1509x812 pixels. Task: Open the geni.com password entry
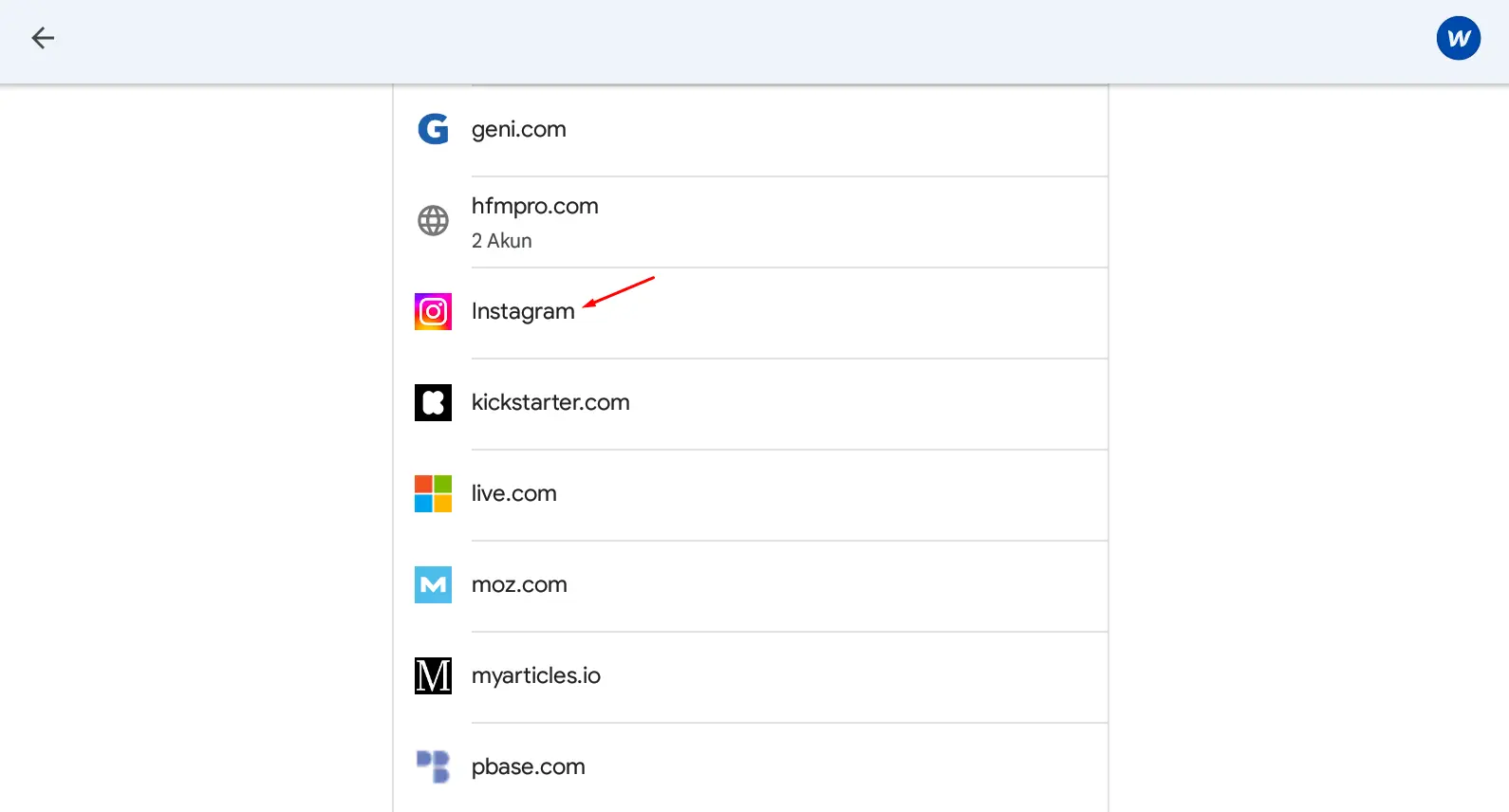751,131
